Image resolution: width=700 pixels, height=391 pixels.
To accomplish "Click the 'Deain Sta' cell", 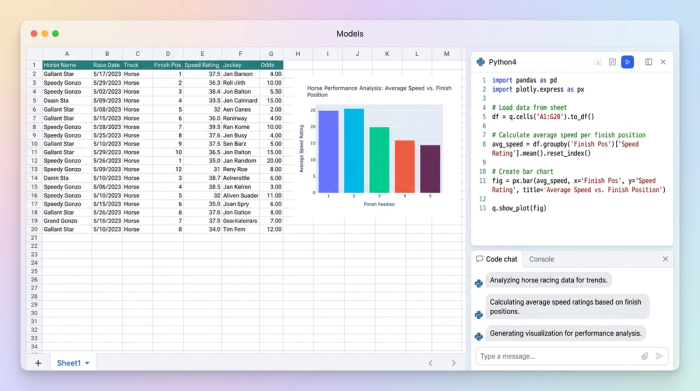I will pos(67,100).
